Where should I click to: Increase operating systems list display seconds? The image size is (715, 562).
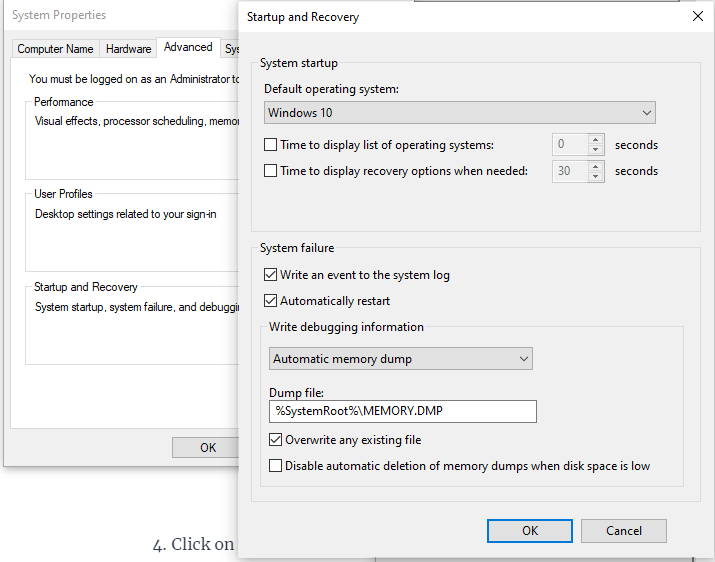point(596,140)
